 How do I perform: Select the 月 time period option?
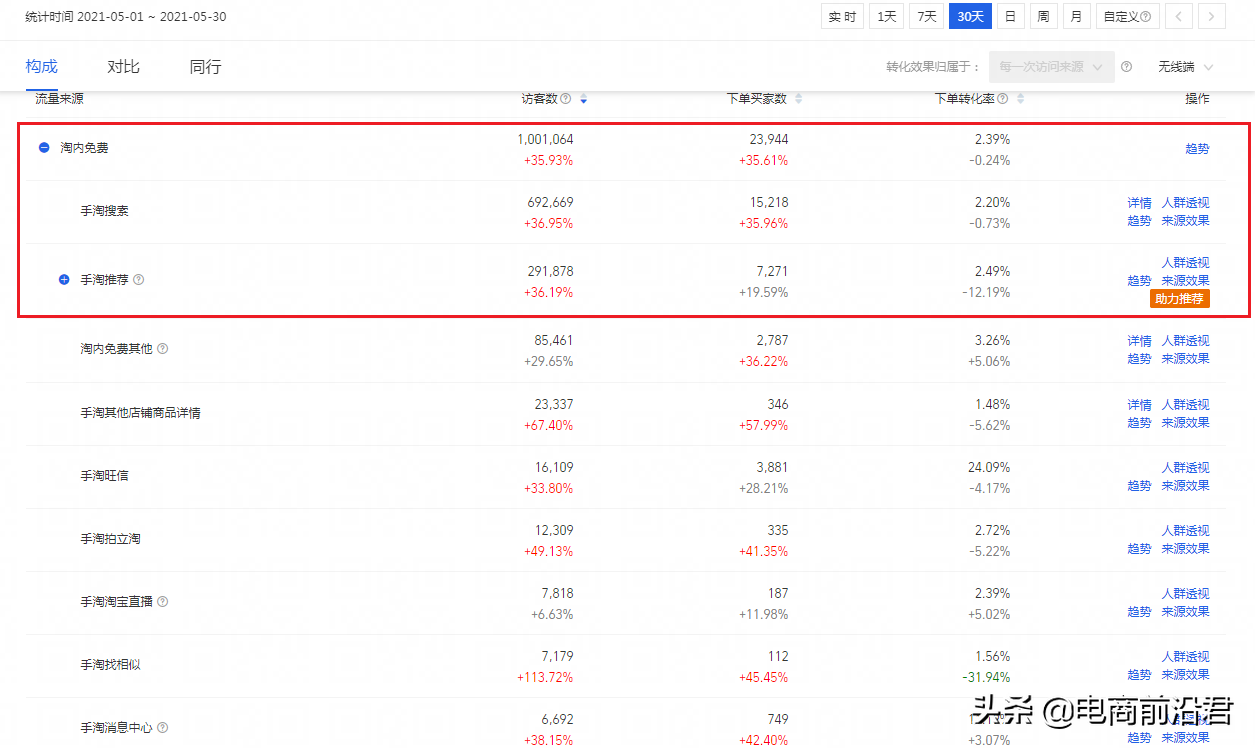pos(1076,16)
